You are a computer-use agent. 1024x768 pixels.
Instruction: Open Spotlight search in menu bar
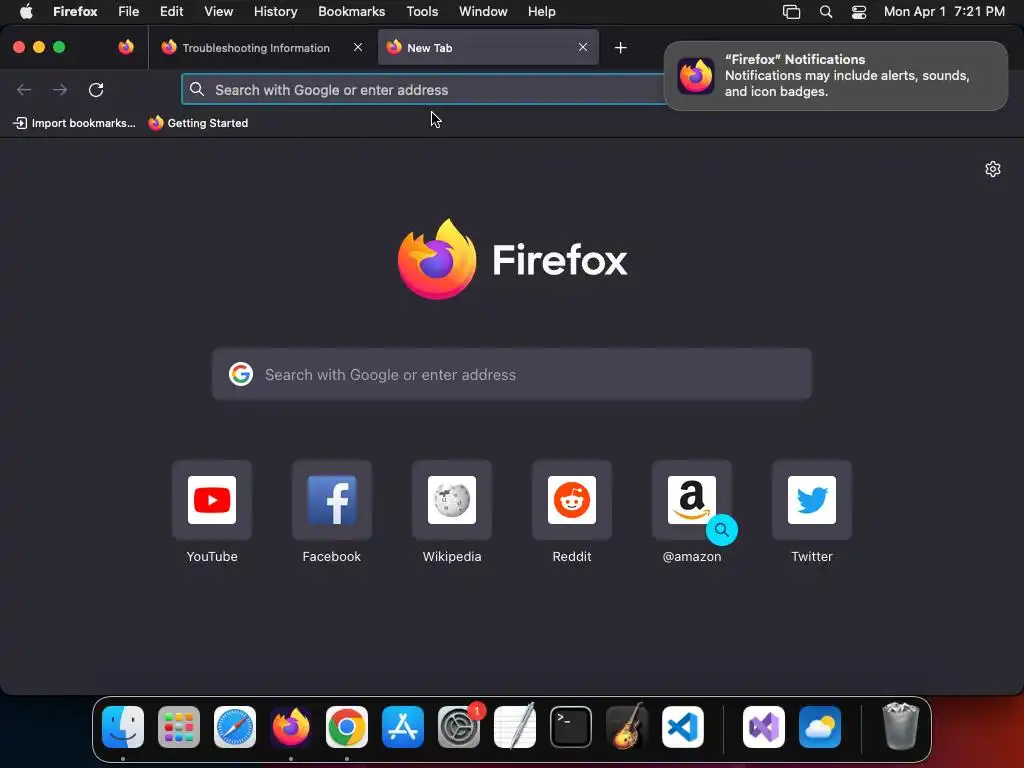point(825,12)
